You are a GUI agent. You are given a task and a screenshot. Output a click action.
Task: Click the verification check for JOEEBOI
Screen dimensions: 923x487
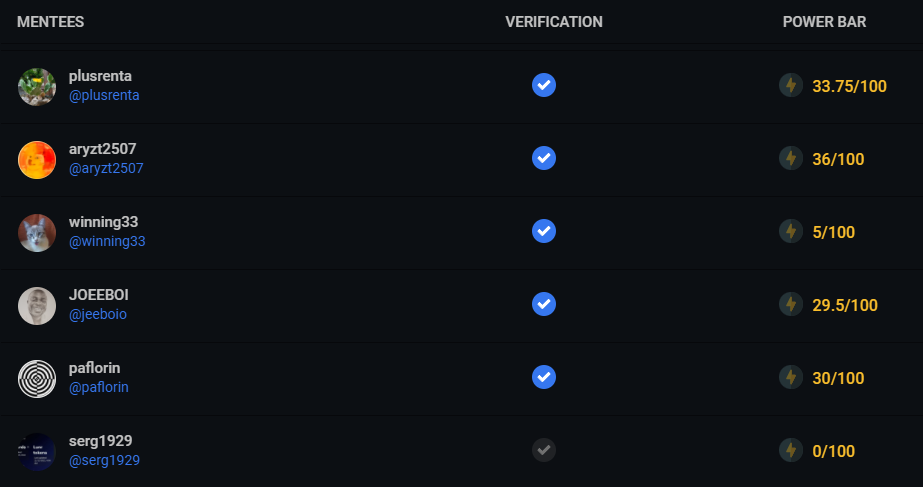544,304
